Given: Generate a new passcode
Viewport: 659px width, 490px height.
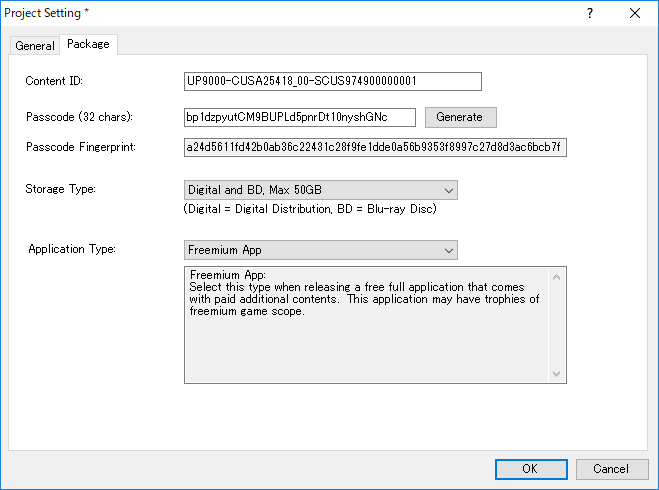Looking at the screenshot, I should click(461, 117).
